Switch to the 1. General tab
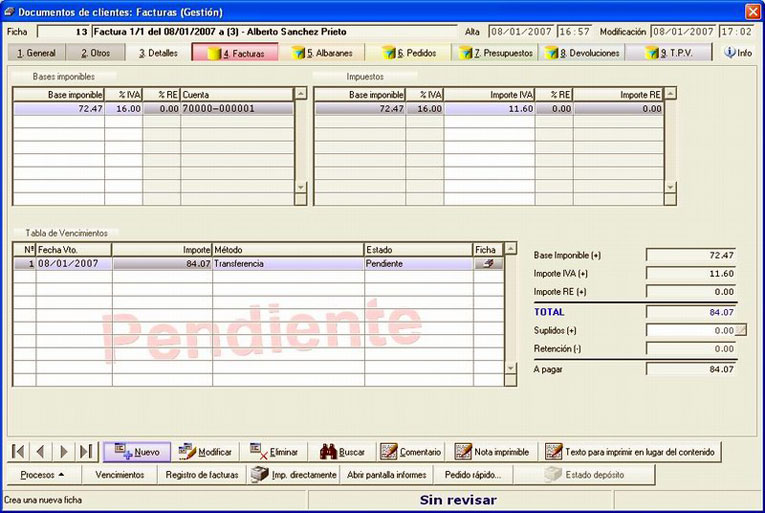 pyautogui.click(x=36, y=53)
